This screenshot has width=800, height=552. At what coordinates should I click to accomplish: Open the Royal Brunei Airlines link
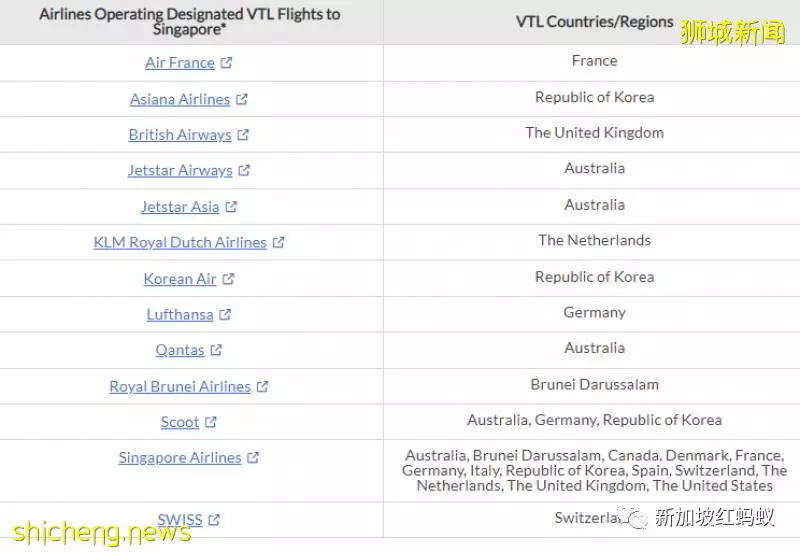click(180, 387)
